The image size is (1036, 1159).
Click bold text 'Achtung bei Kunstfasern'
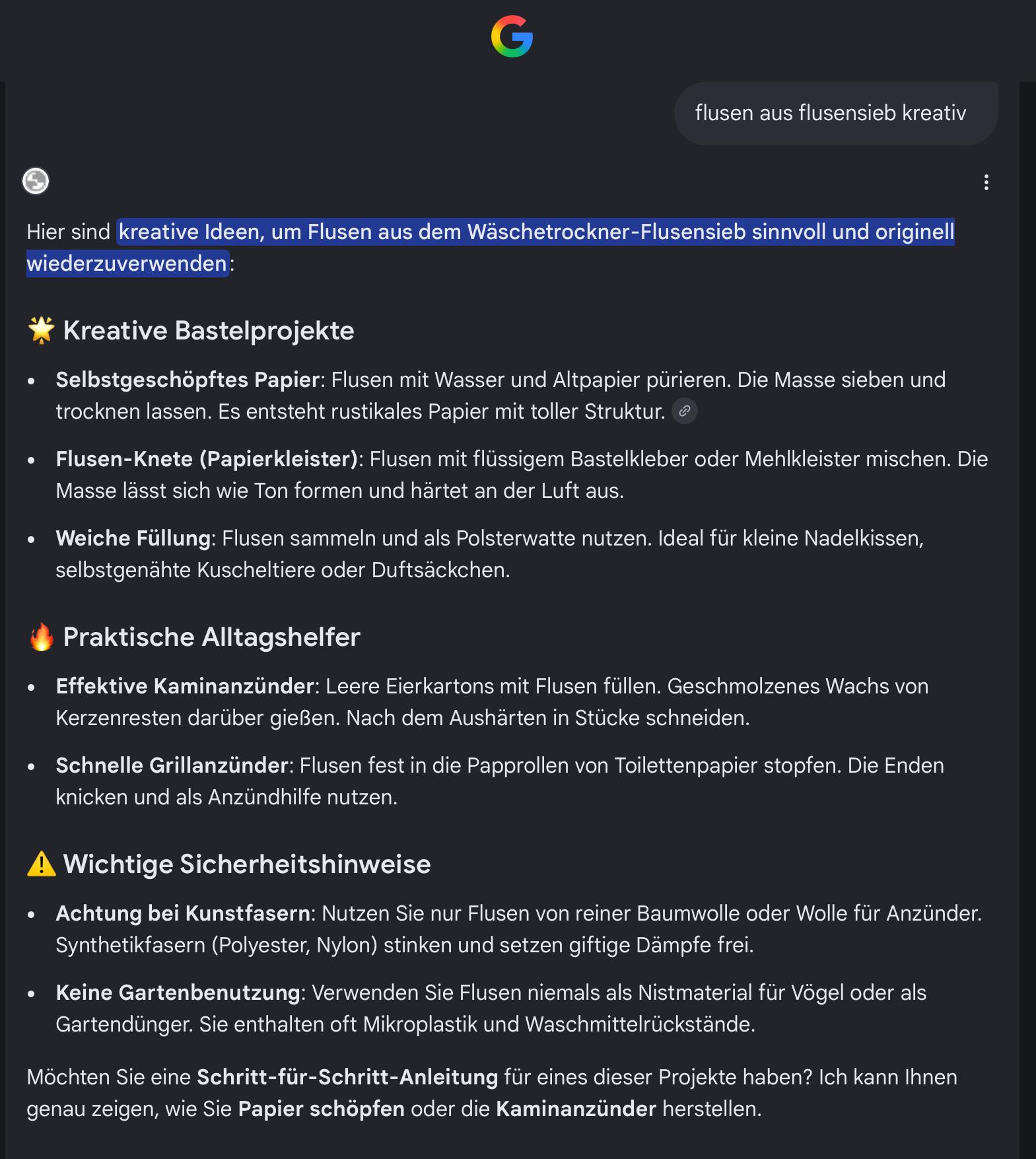(183, 913)
